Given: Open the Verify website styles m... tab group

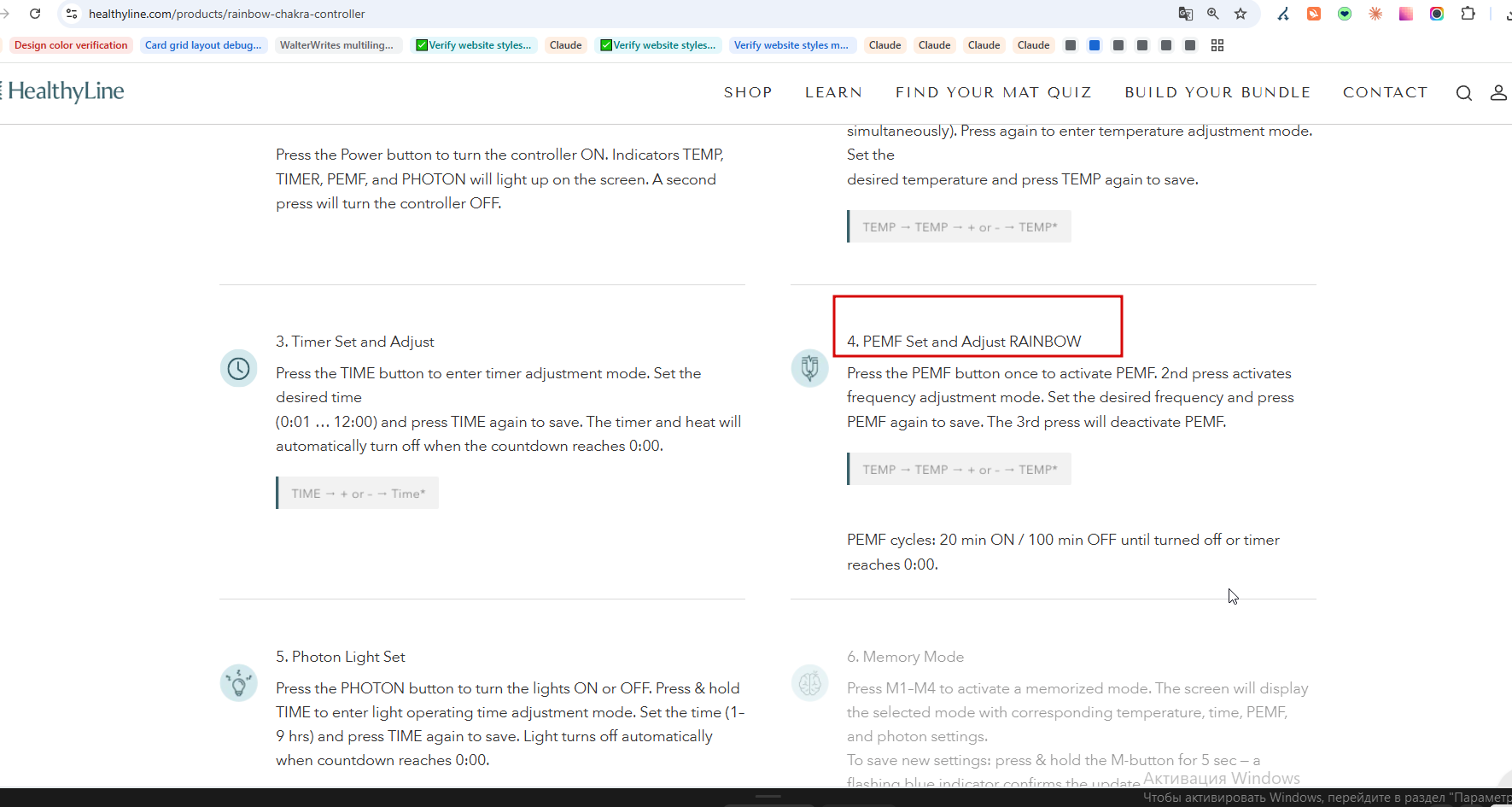Looking at the screenshot, I should click(791, 45).
